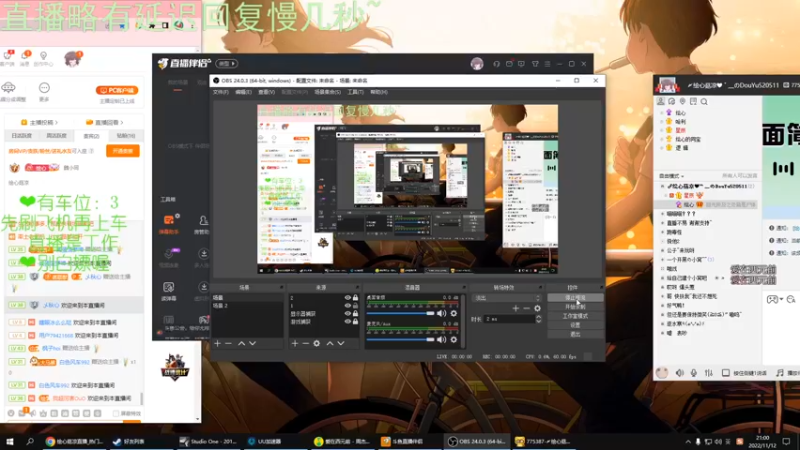Click the music note icon in voice chat bar
Screen dimensions: 800x450
click(x=780, y=373)
